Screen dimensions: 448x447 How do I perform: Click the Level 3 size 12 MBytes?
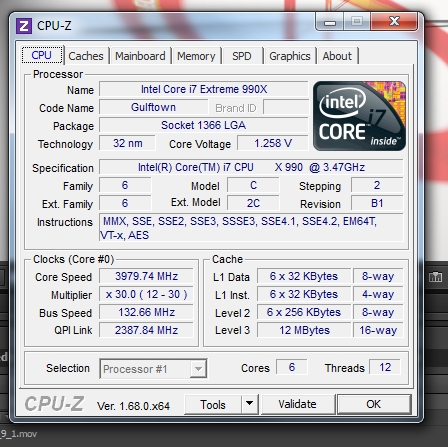coord(304,330)
